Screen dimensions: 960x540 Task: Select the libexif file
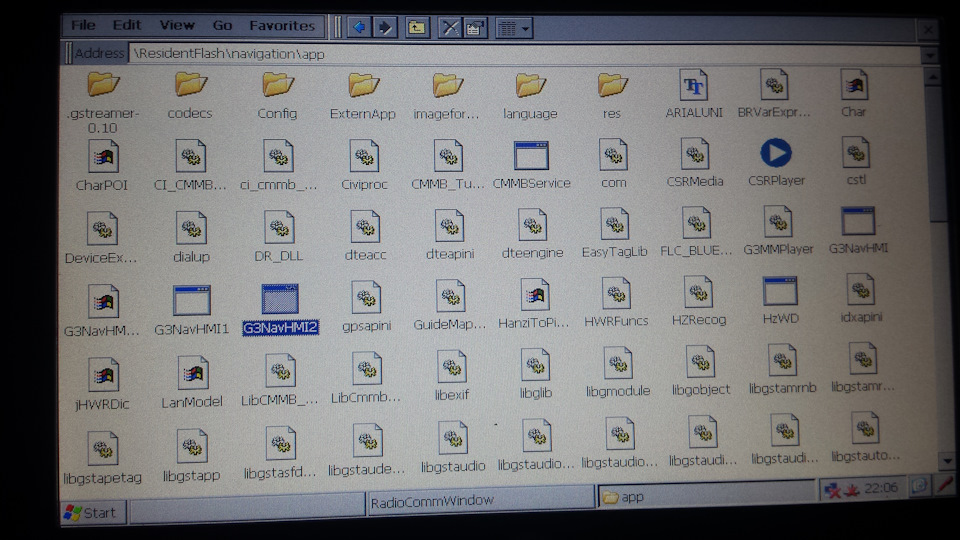[x=452, y=376]
